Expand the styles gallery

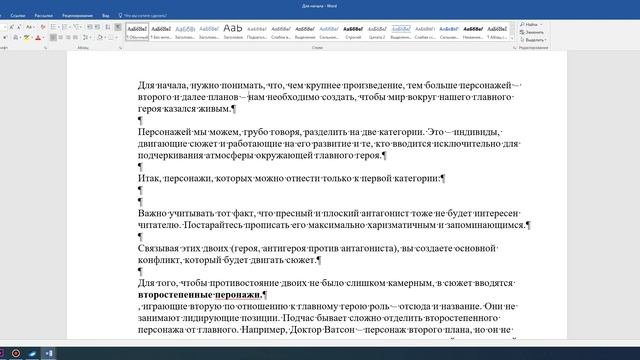click(x=512, y=38)
